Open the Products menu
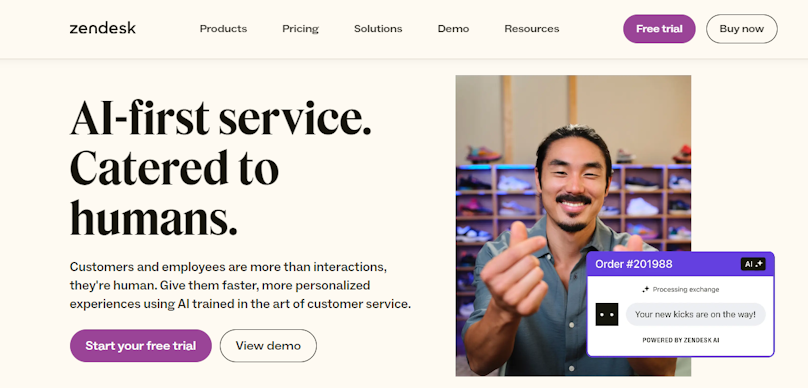This screenshot has height=388, width=808. (x=223, y=29)
